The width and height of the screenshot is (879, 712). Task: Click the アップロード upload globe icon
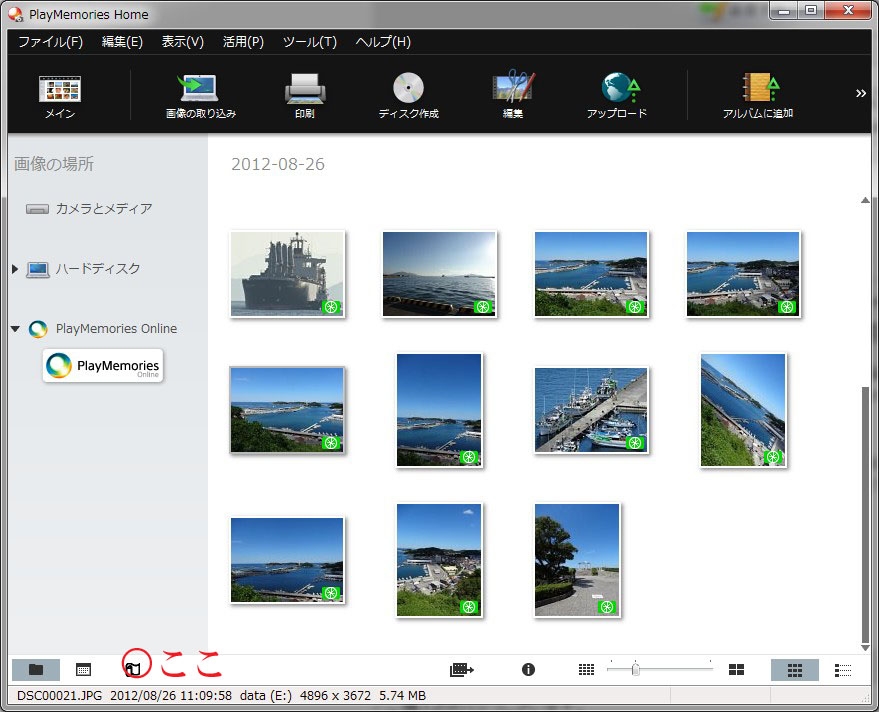pos(617,90)
